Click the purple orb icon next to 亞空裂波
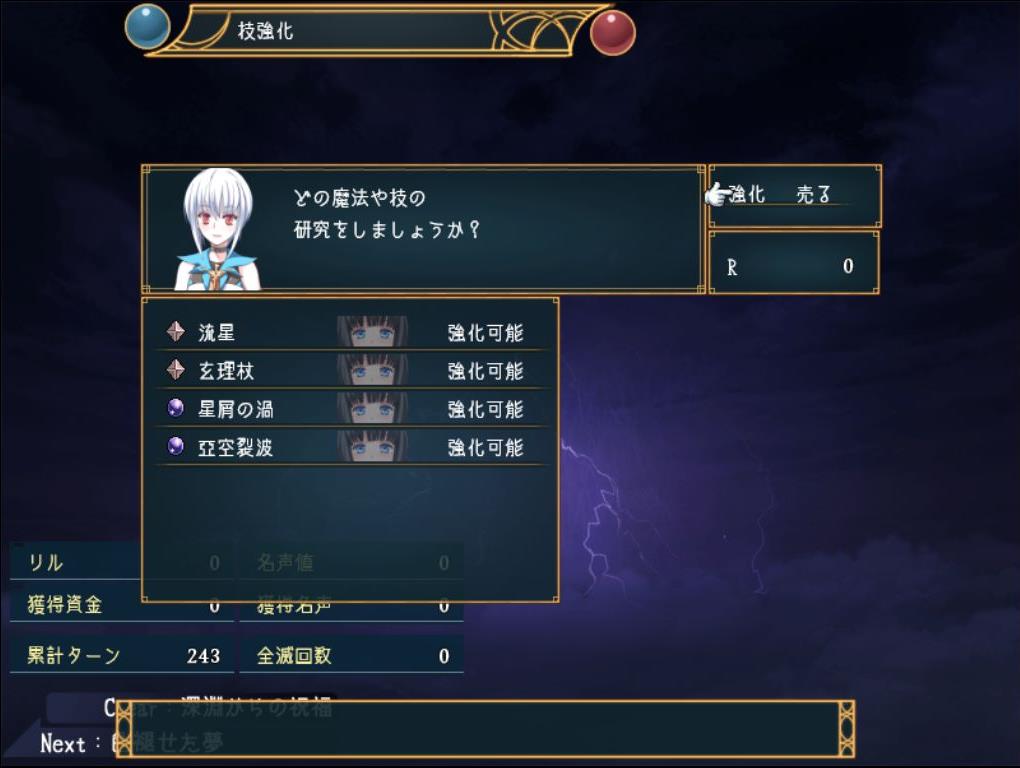This screenshot has height=768, width=1020. (x=176, y=446)
